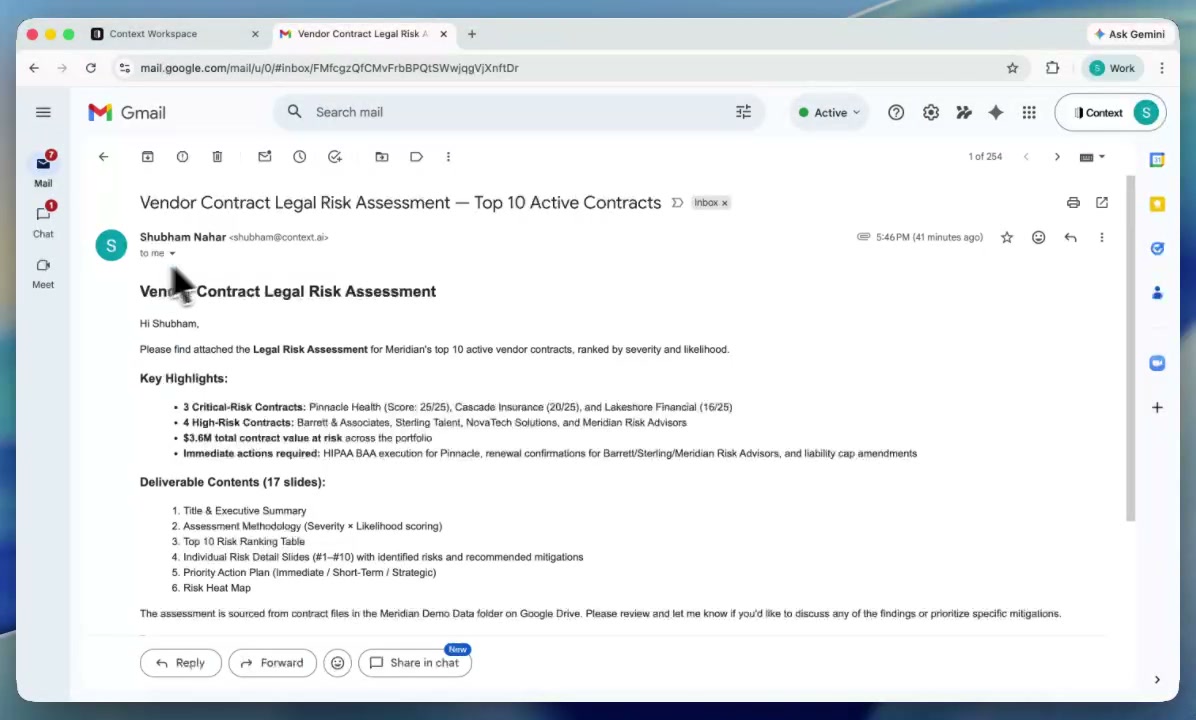
Task: Click browser back arrow
Action: point(34,69)
